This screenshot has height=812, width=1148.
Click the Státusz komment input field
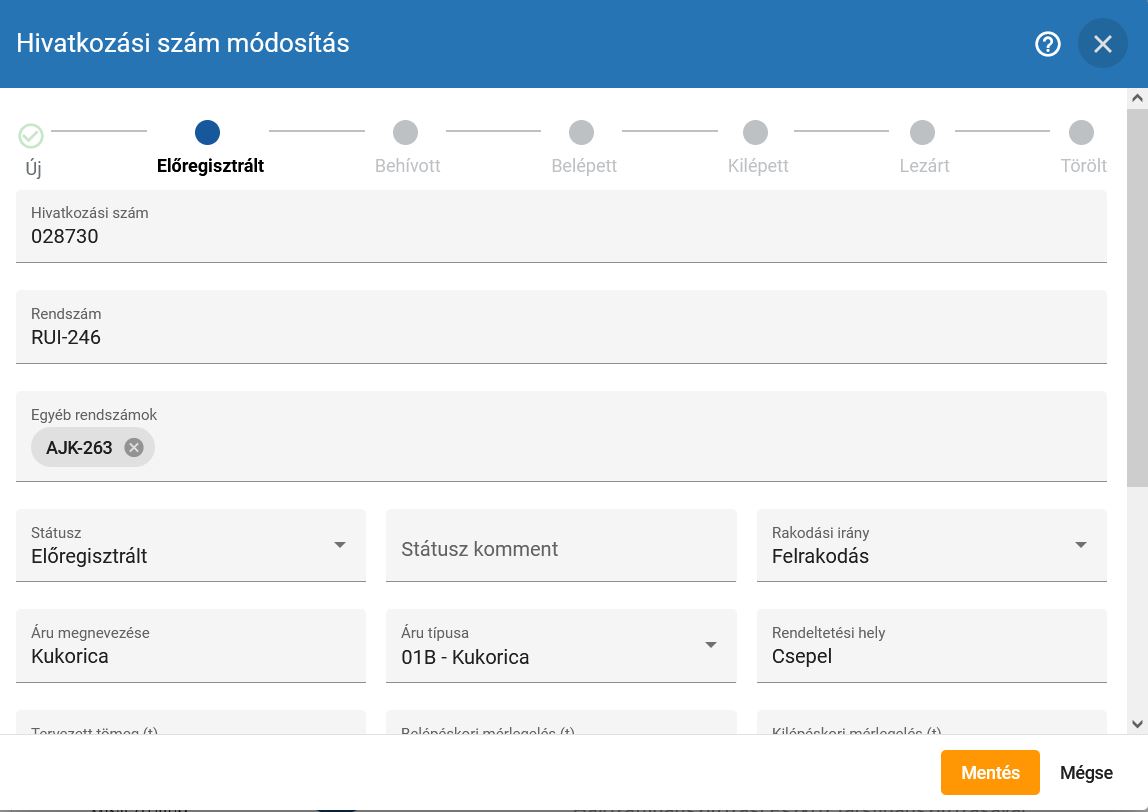pos(560,548)
